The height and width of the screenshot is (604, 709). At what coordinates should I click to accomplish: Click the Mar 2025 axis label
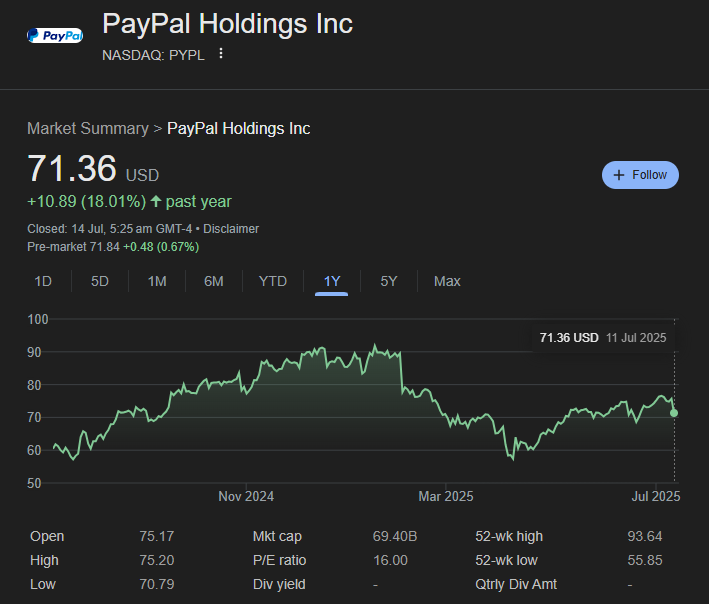point(445,496)
